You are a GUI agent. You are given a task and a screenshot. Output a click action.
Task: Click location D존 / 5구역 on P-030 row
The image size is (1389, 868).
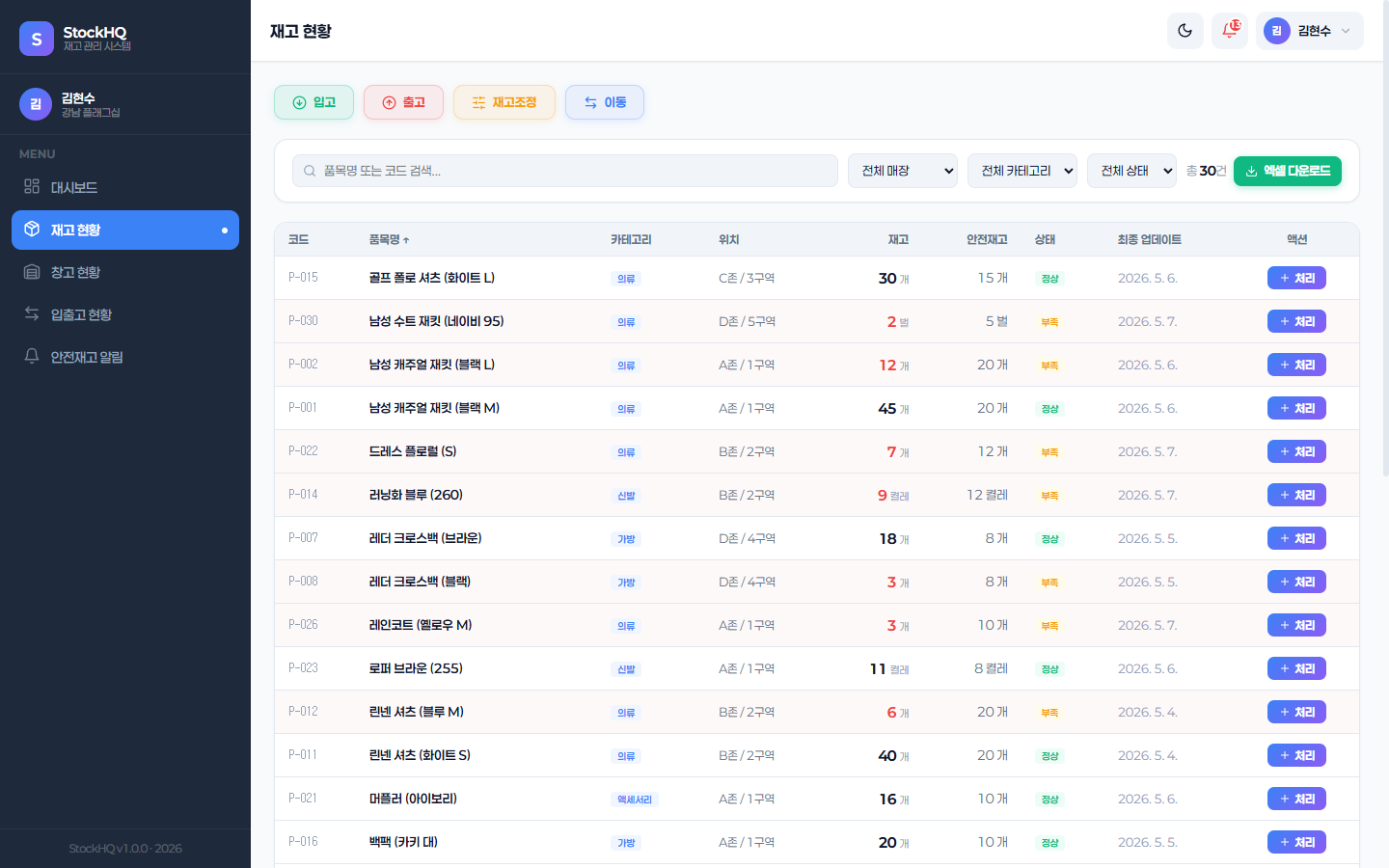(747, 321)
